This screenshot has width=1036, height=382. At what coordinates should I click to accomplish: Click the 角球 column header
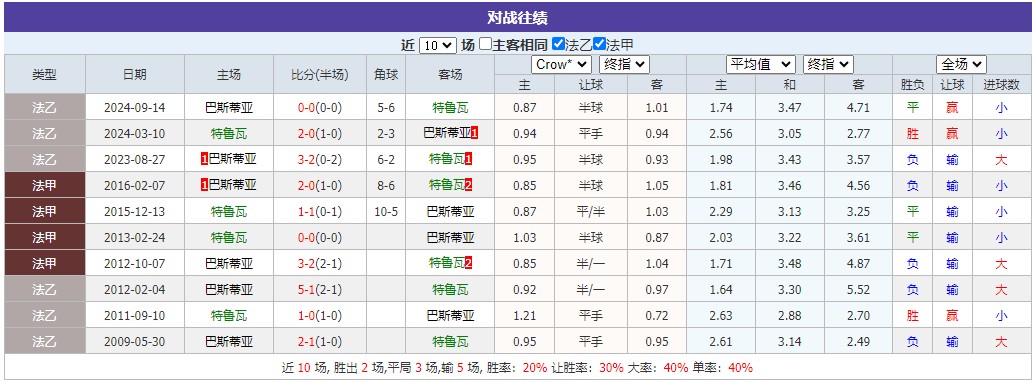pyautogui.click(x=386, y=75)
